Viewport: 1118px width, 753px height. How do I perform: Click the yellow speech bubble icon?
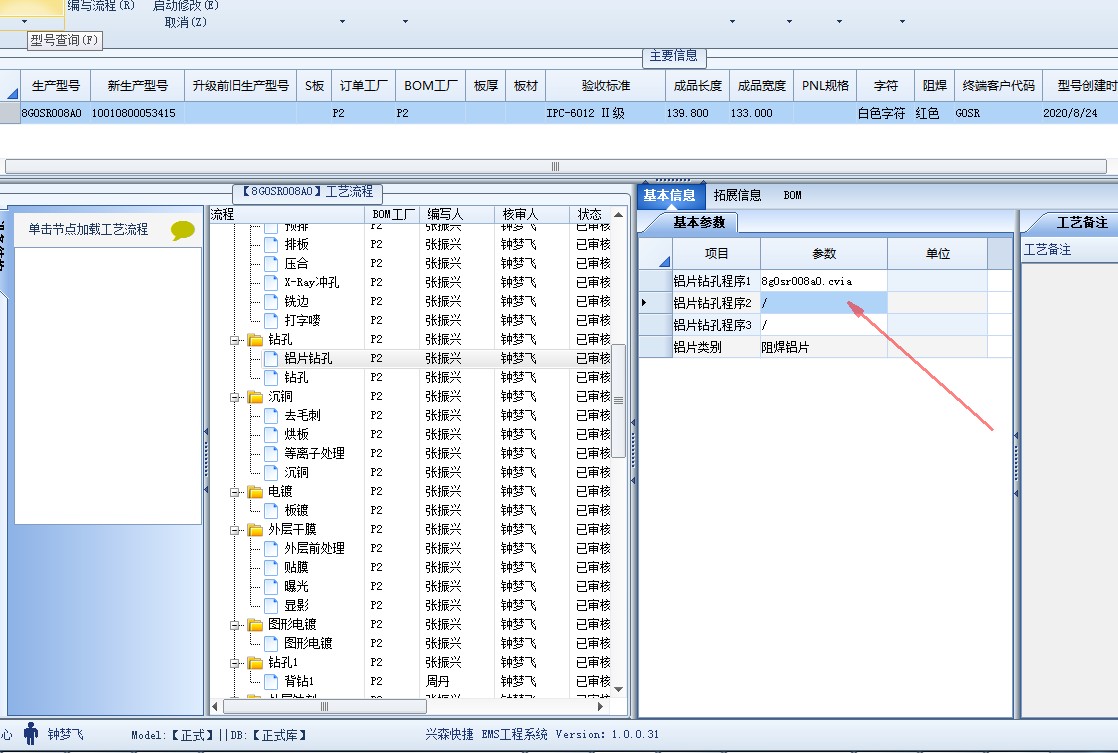tap(183, 230)
